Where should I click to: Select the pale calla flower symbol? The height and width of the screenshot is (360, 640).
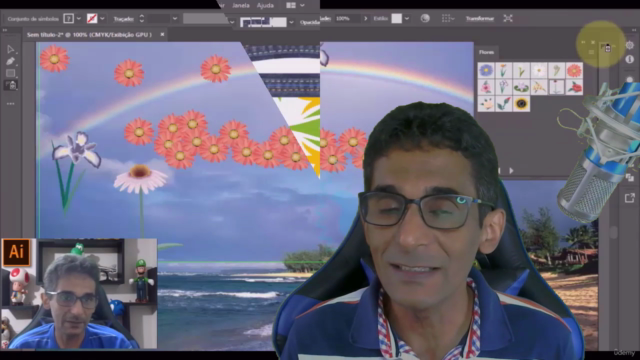(556, 71)
